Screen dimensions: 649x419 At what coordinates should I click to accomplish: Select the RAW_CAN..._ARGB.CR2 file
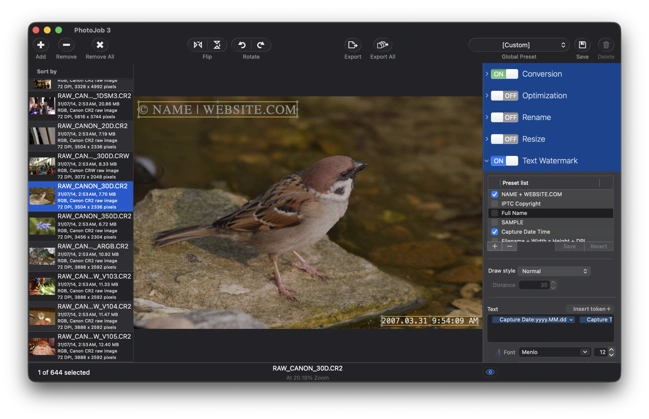[81, 257]
